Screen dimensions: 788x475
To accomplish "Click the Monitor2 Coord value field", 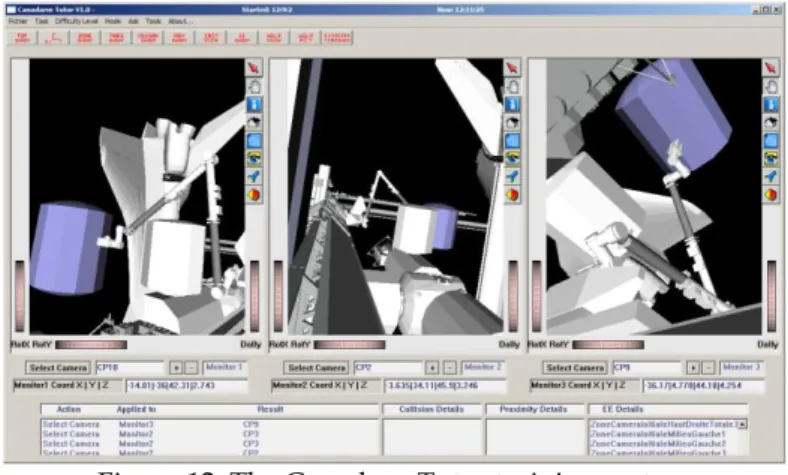I will click(445, 386).
